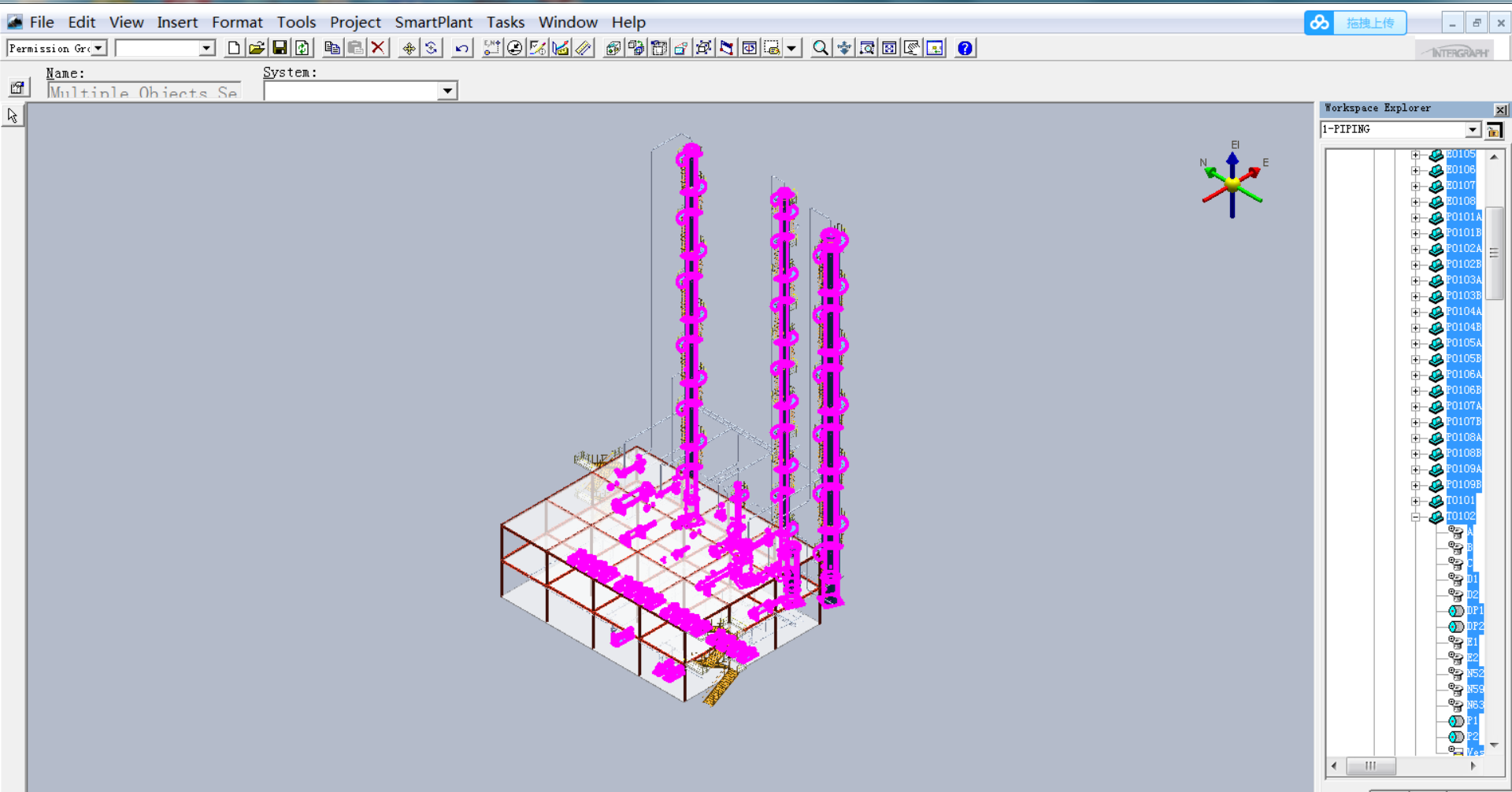The width and height of the screenshot is (1512, 792).
Task: Click the Workspace Explorer horizontal scrollbar thumb
Action: (x=1370, y=765)
